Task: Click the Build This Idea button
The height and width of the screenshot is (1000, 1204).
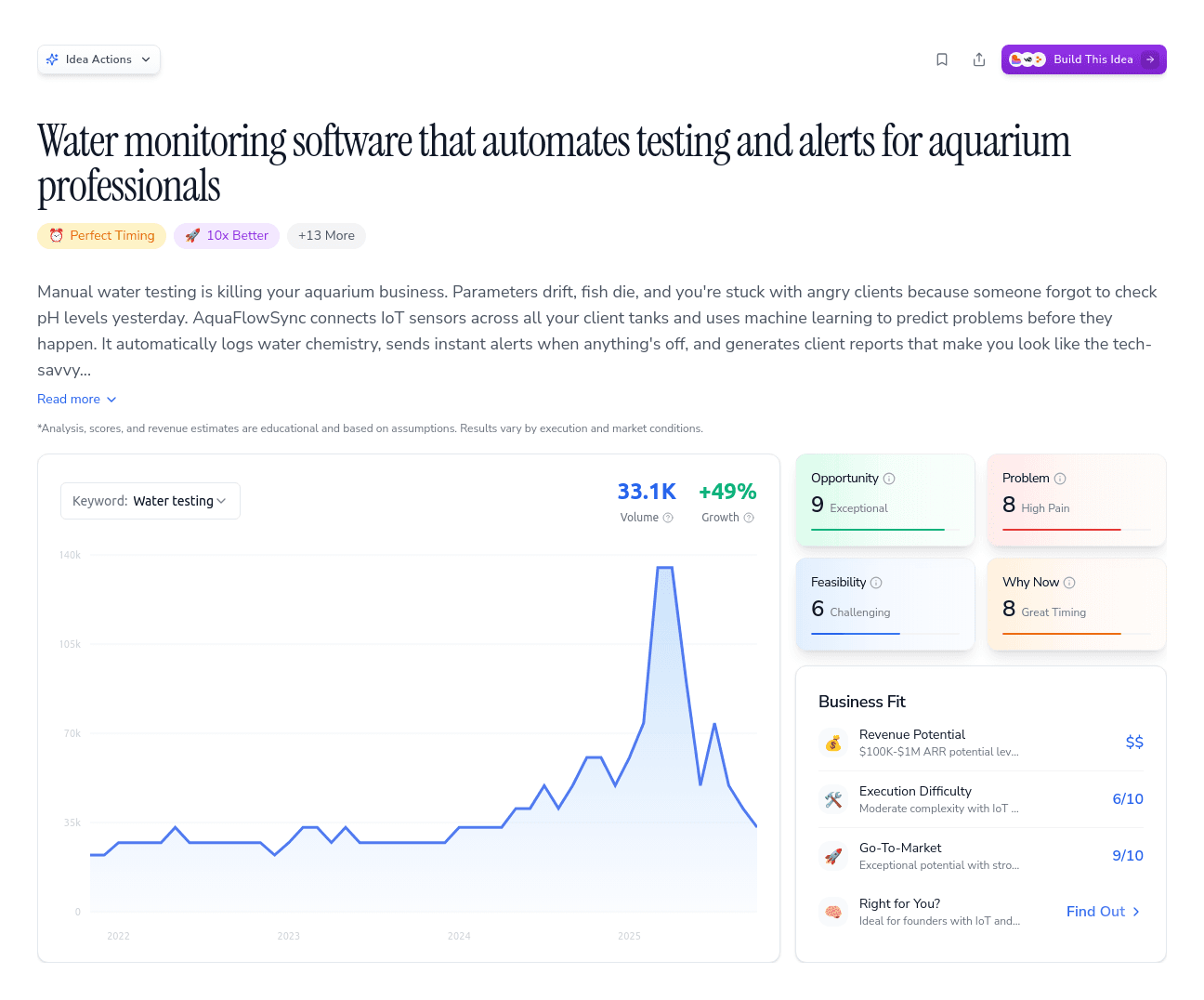Action: click(1083, 59)
